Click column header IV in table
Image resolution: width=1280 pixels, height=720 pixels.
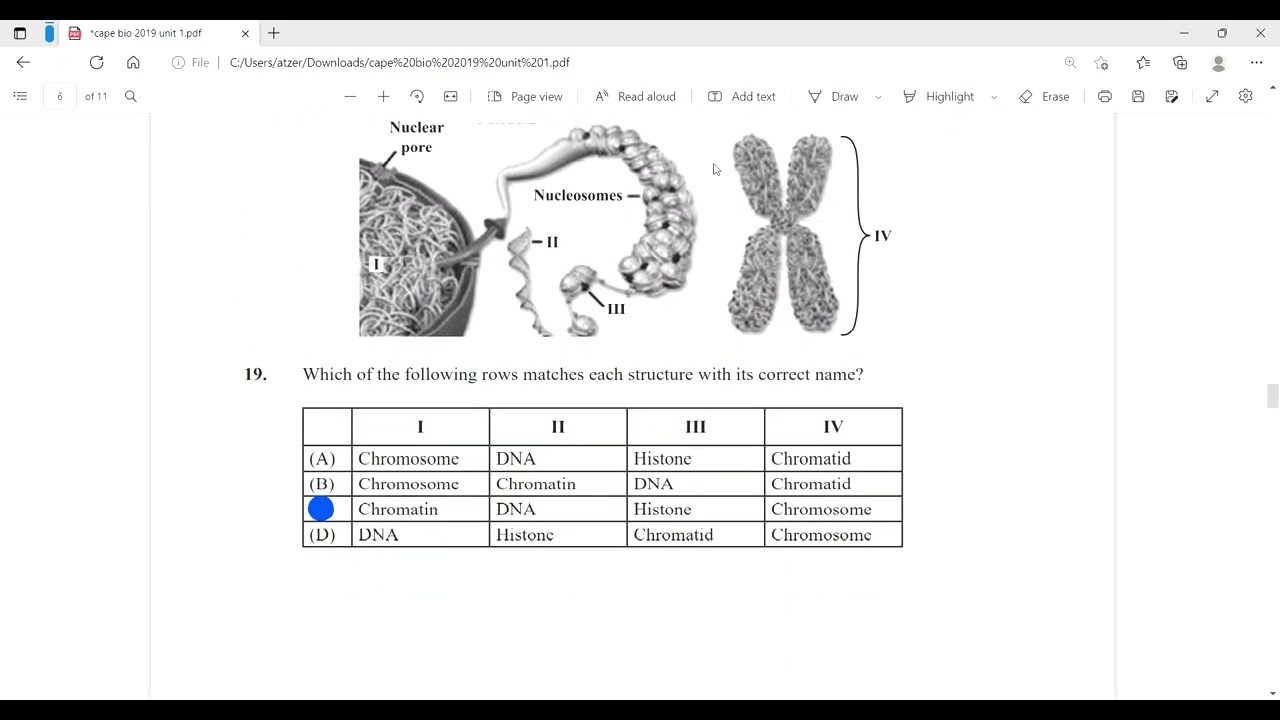click(x=833, y=427)
